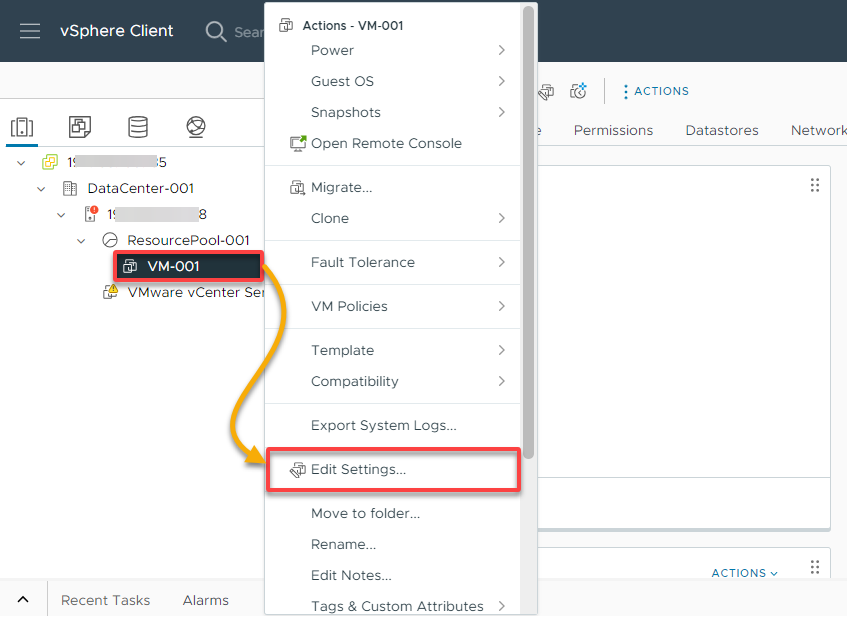Open the lower card ACTIONS dropdown

click(744, 573)
